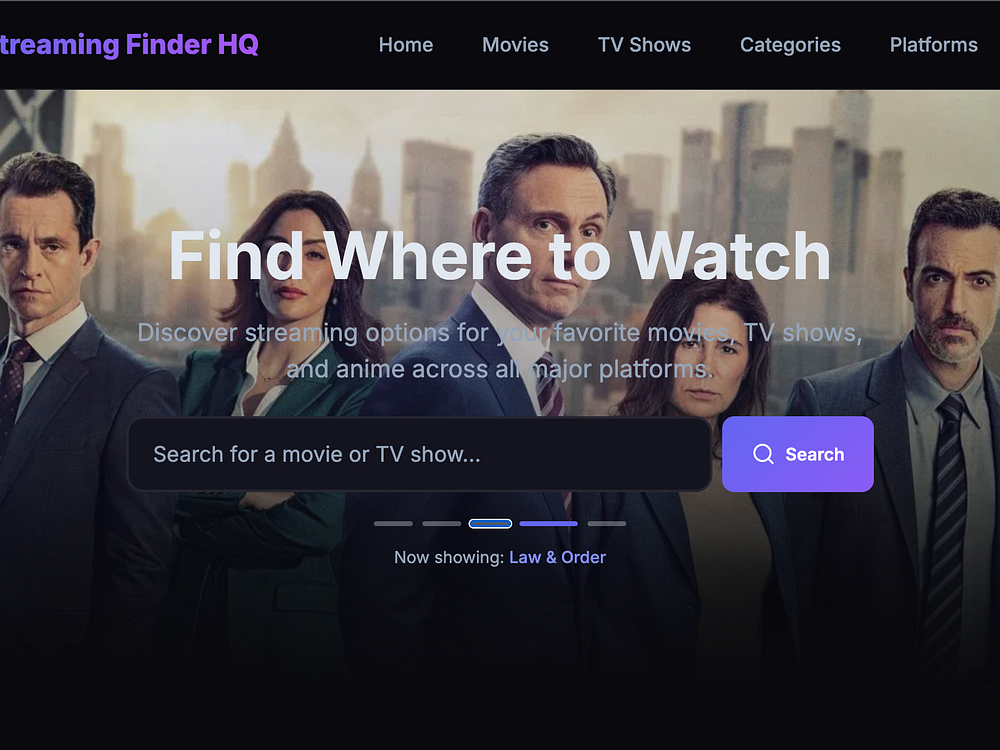Click the purple Search button label
The image size is (1000, 750).
[814, 454]
